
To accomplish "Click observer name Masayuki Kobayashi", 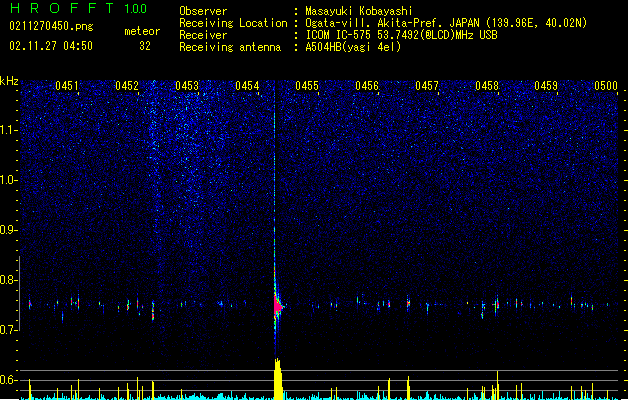I will 359,11.
